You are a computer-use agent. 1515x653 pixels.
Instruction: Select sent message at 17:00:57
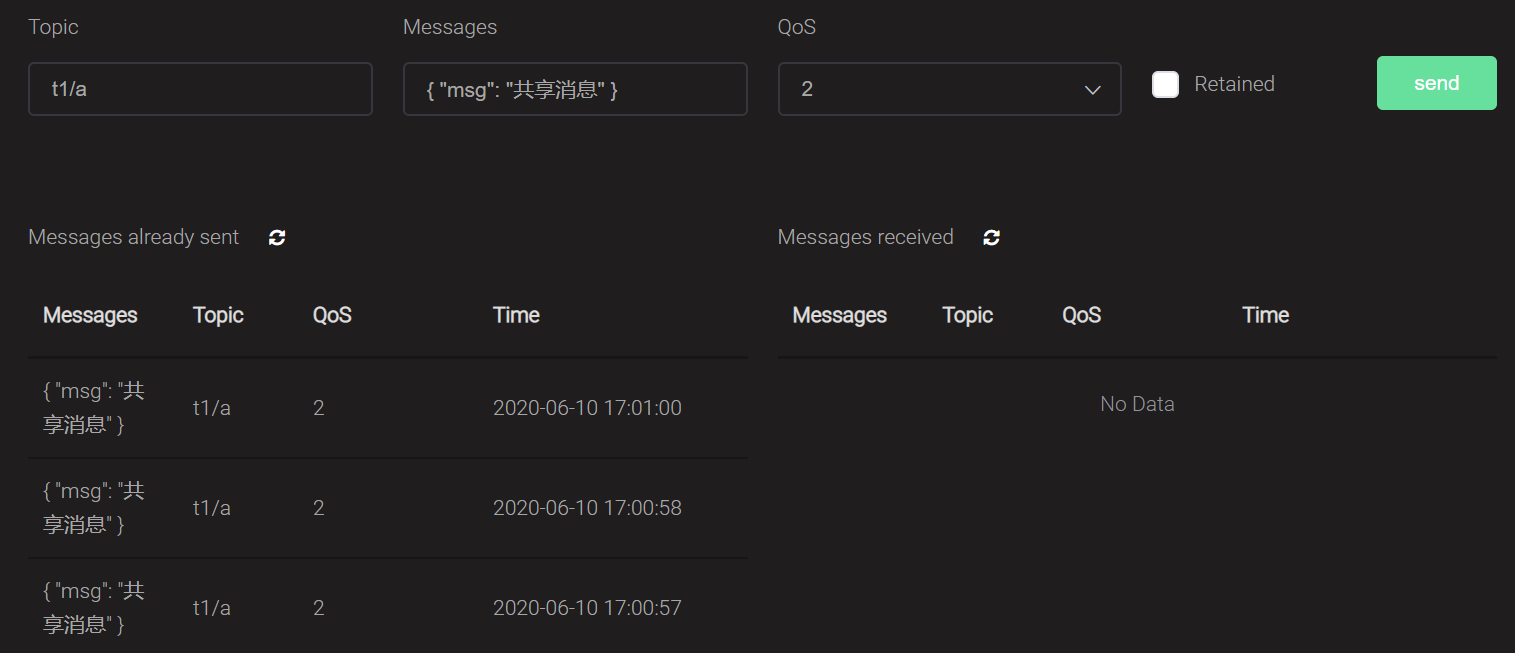387,608
